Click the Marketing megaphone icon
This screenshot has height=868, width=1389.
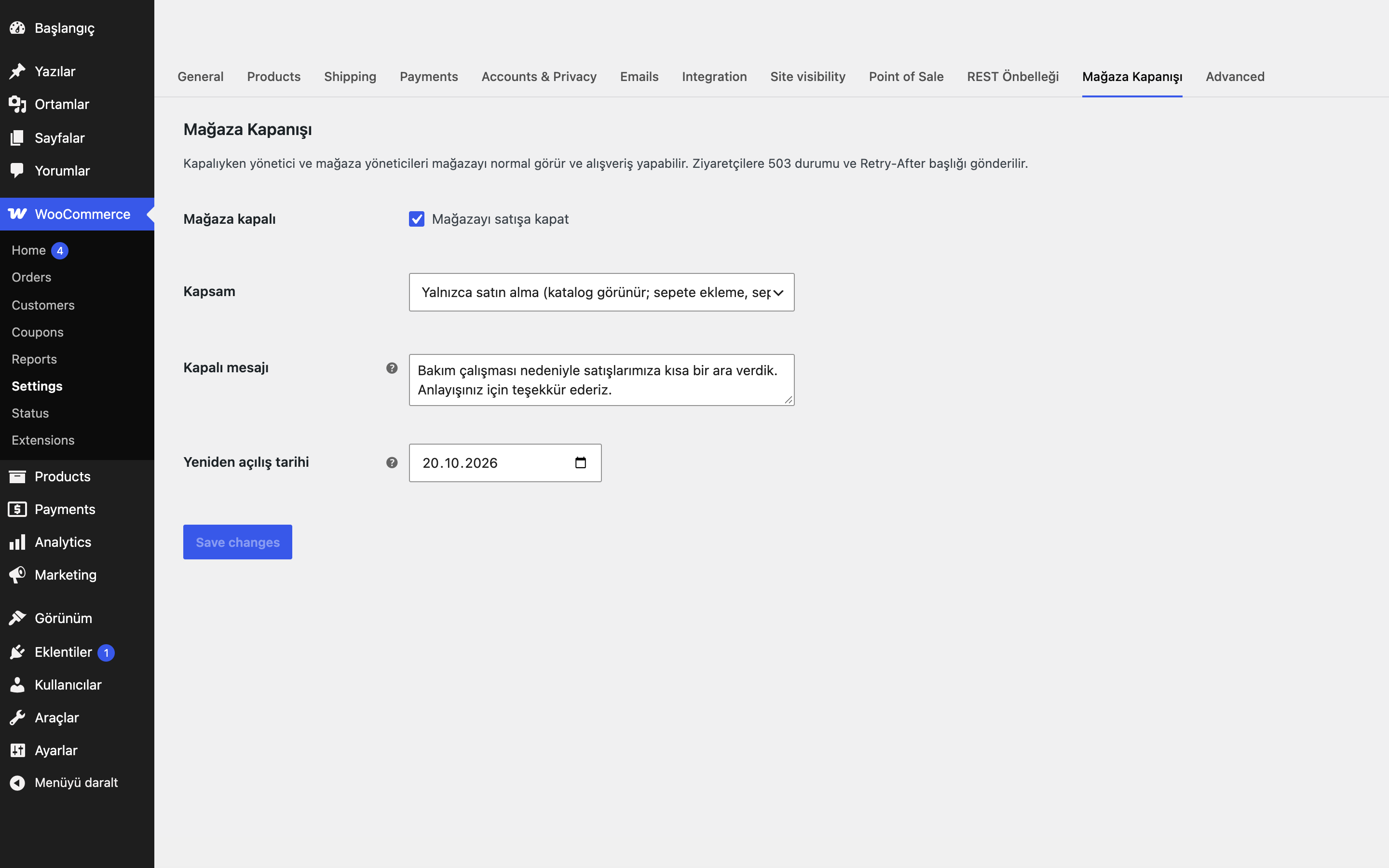coord(17,575)
